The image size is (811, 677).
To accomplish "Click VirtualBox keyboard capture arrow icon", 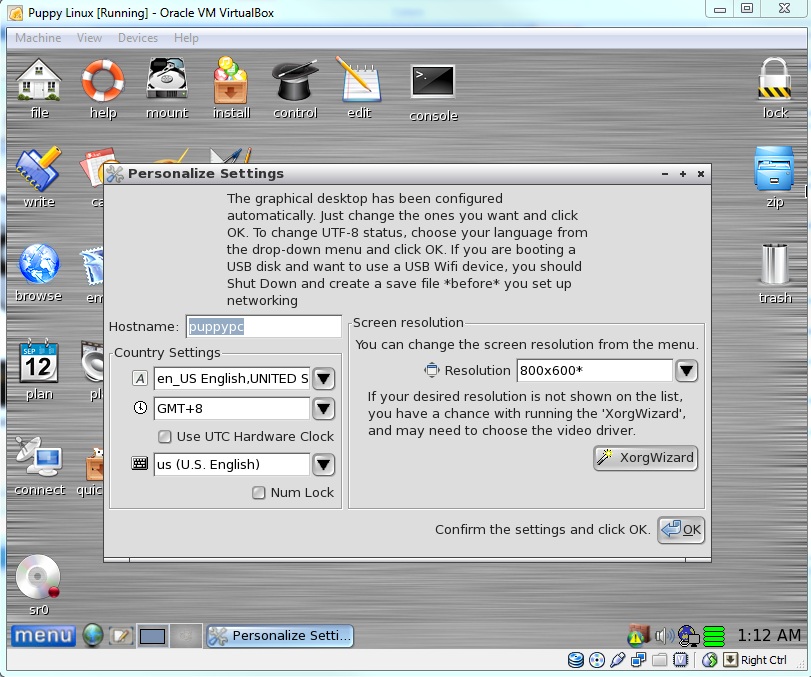I will pyautogui.click(x=730, y=660).
